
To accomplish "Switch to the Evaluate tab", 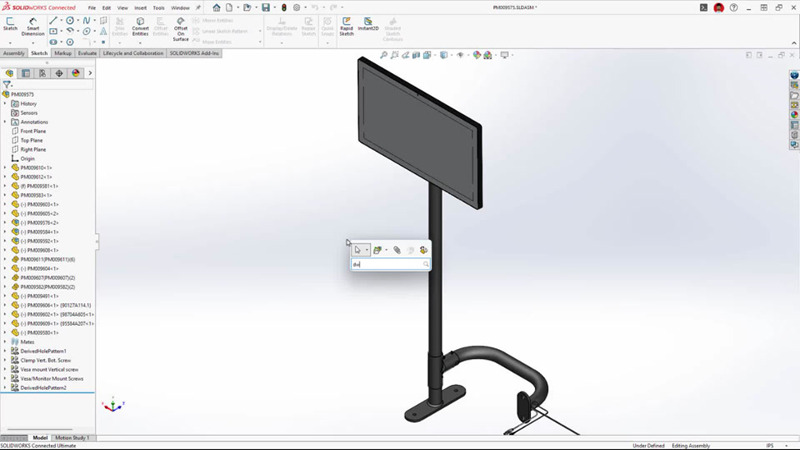I will tap(88, 53).
